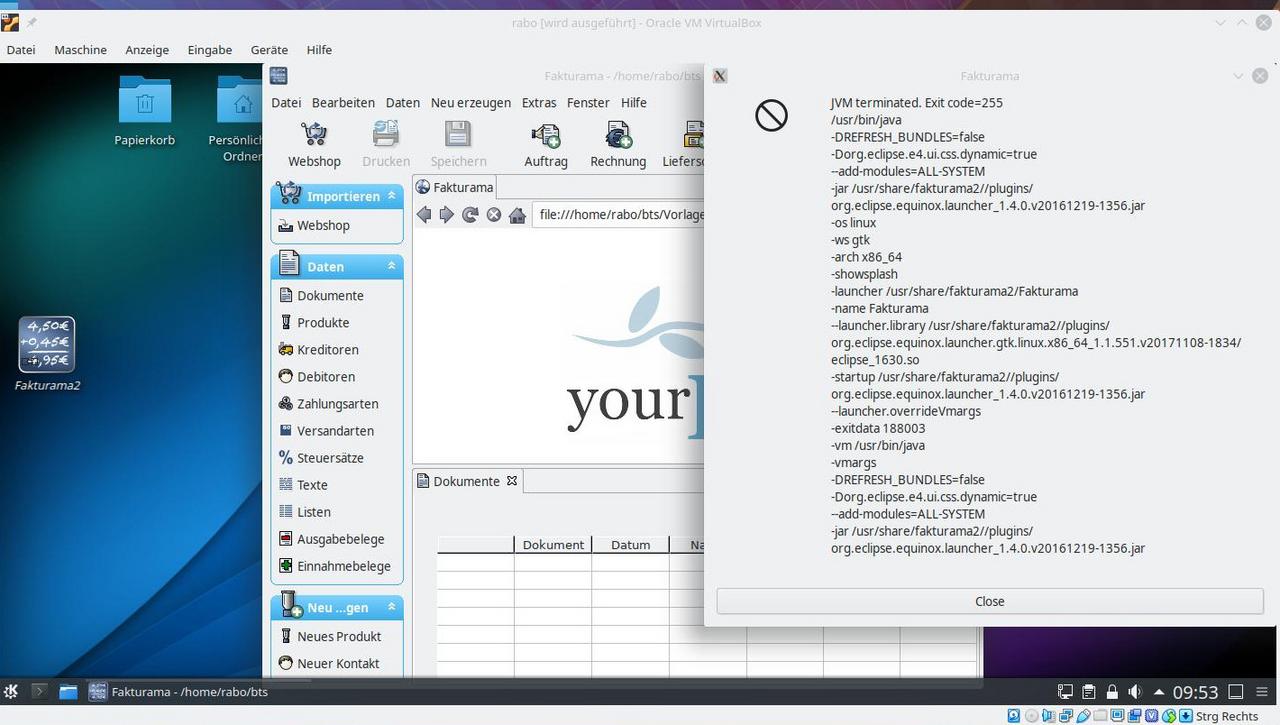Click the file URL address field
Viewport: 1280px width, 725px height.
620,214
